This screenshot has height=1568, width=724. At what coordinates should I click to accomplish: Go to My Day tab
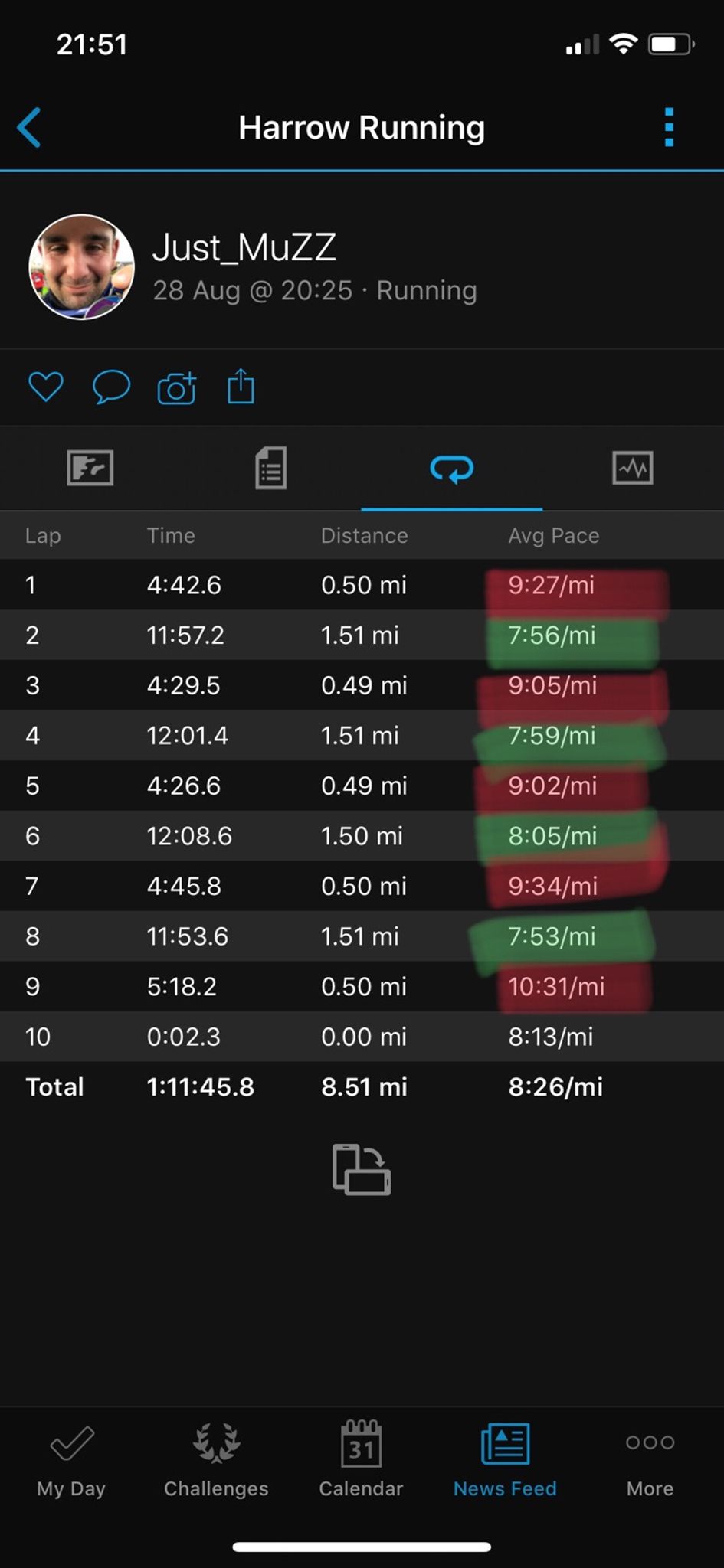click(71, 1460)
